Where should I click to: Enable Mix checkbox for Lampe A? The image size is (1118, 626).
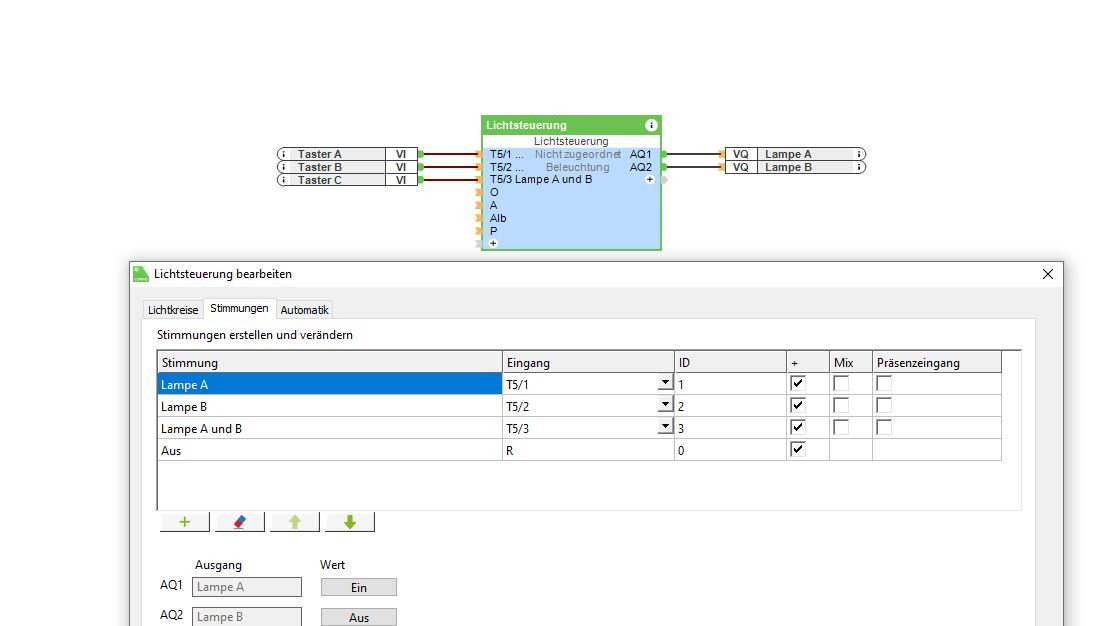[x=841, y=384]
